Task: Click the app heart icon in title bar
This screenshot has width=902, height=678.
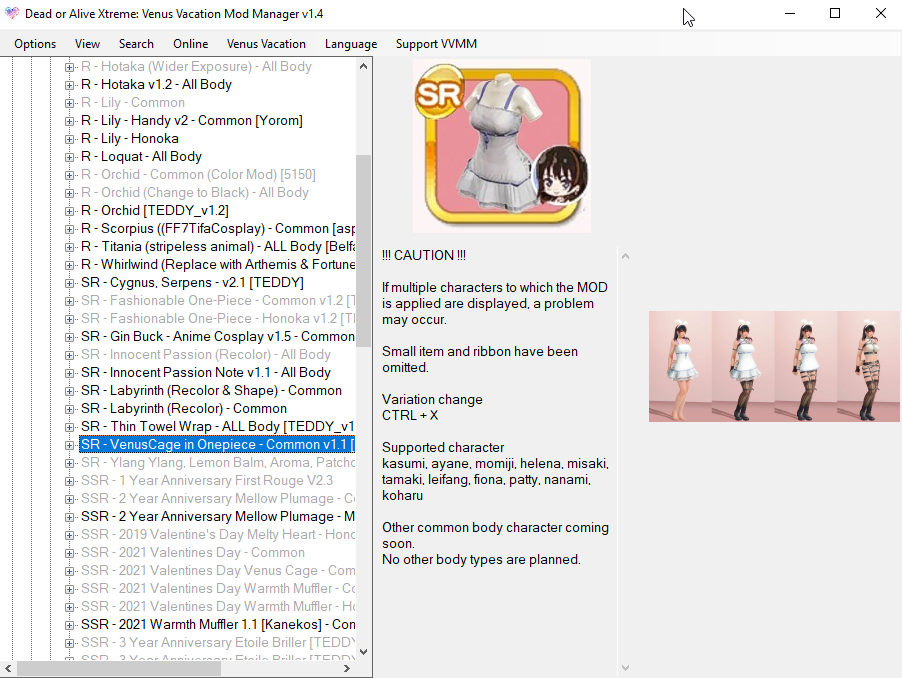Action: 12,13
